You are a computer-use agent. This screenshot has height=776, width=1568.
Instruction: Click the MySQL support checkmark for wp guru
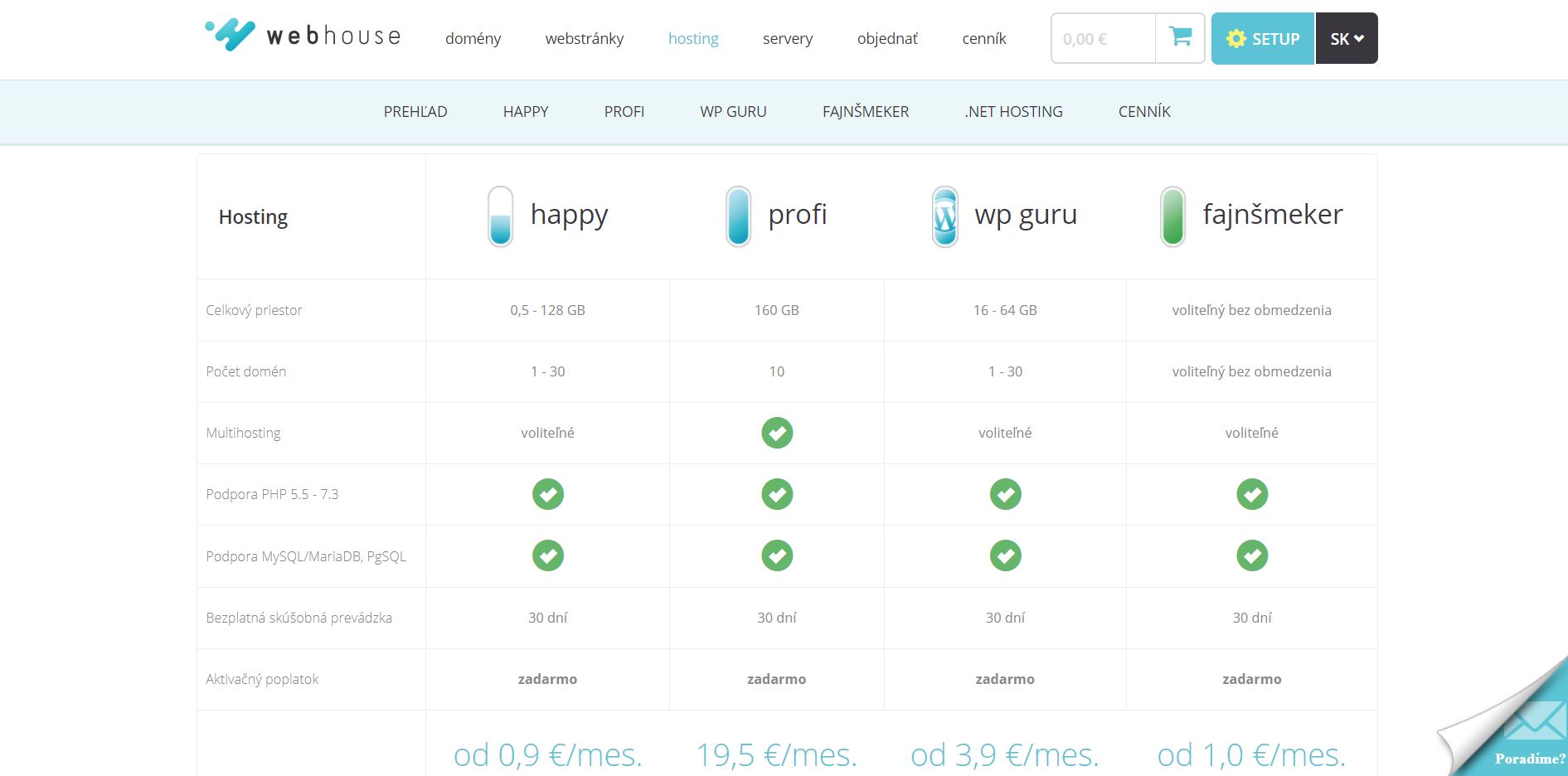(1006, 555)
